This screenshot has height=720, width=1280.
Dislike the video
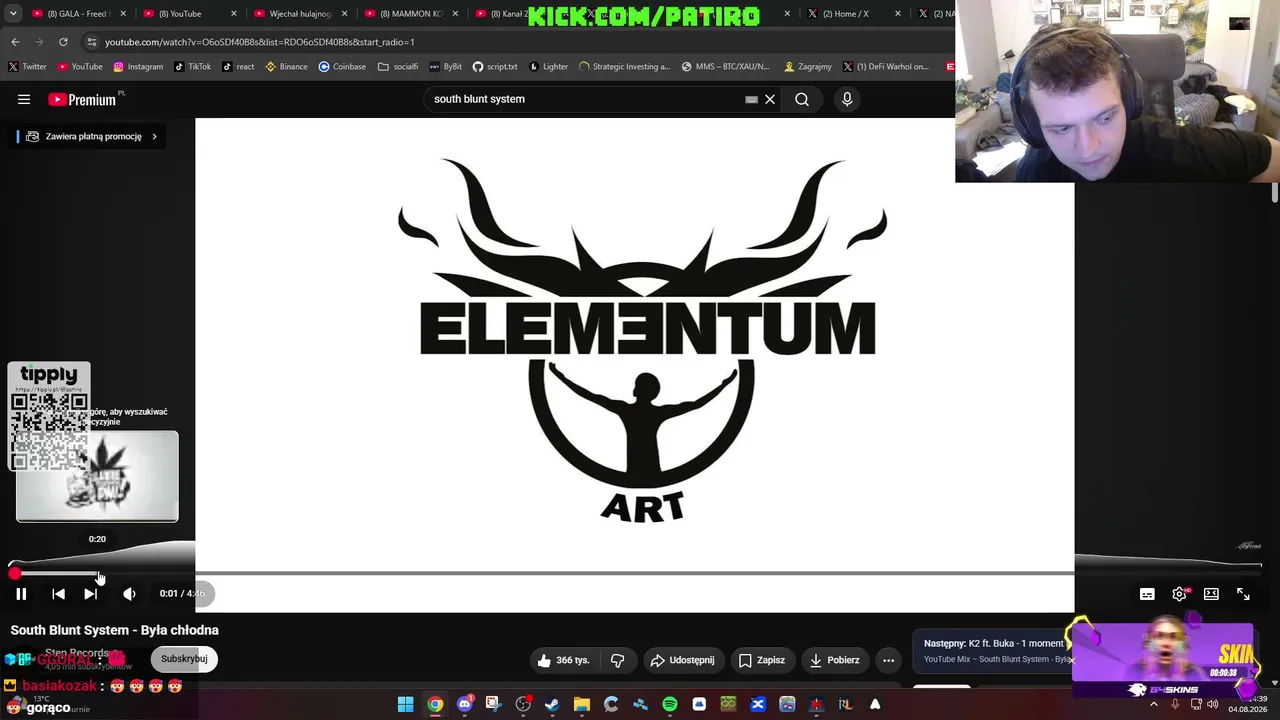[618, 660]
